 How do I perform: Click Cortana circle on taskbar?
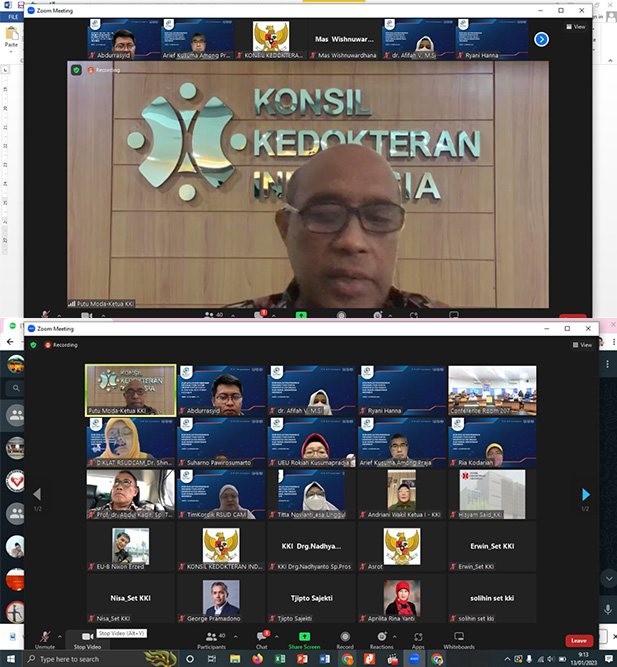(190, 659)
